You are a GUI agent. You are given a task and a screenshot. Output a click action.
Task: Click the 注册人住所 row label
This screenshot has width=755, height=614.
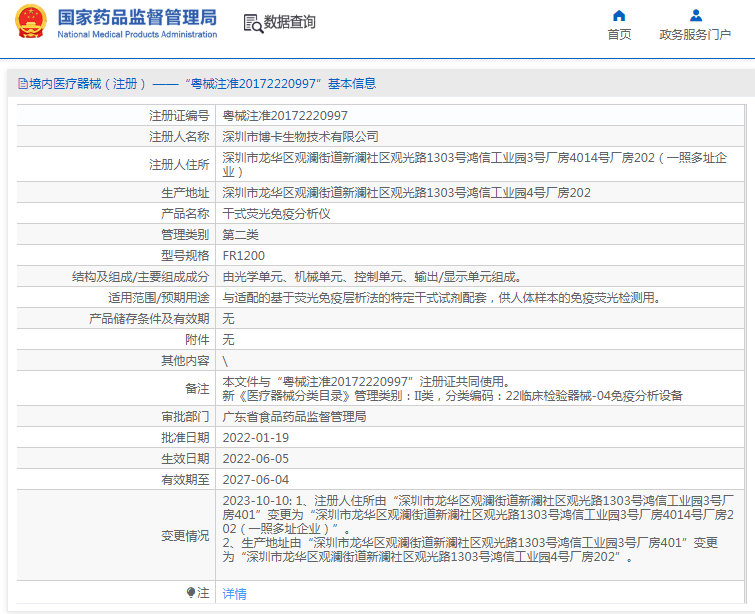(179, 165)
